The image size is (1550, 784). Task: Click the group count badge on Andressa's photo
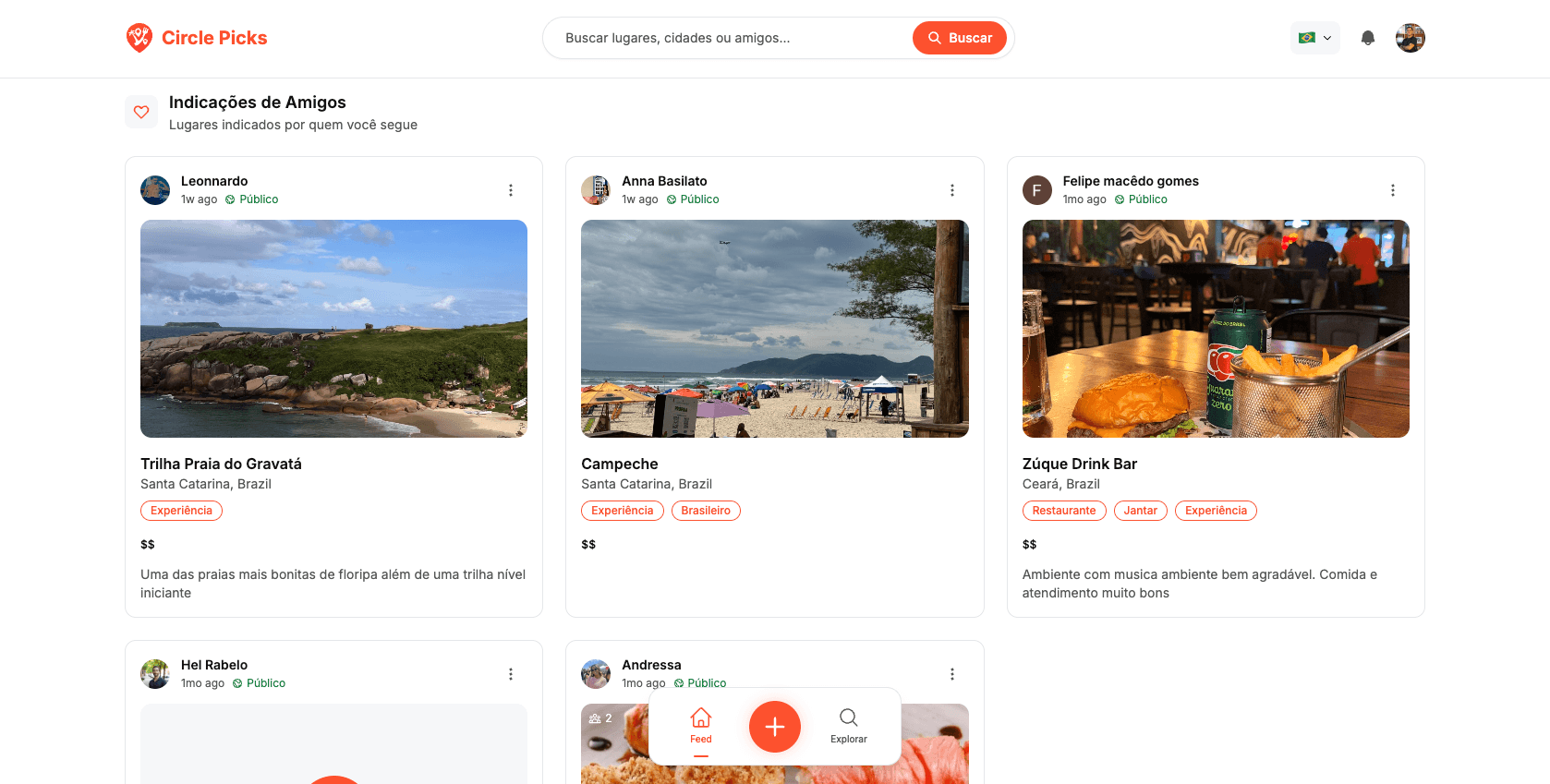point(600,718)
